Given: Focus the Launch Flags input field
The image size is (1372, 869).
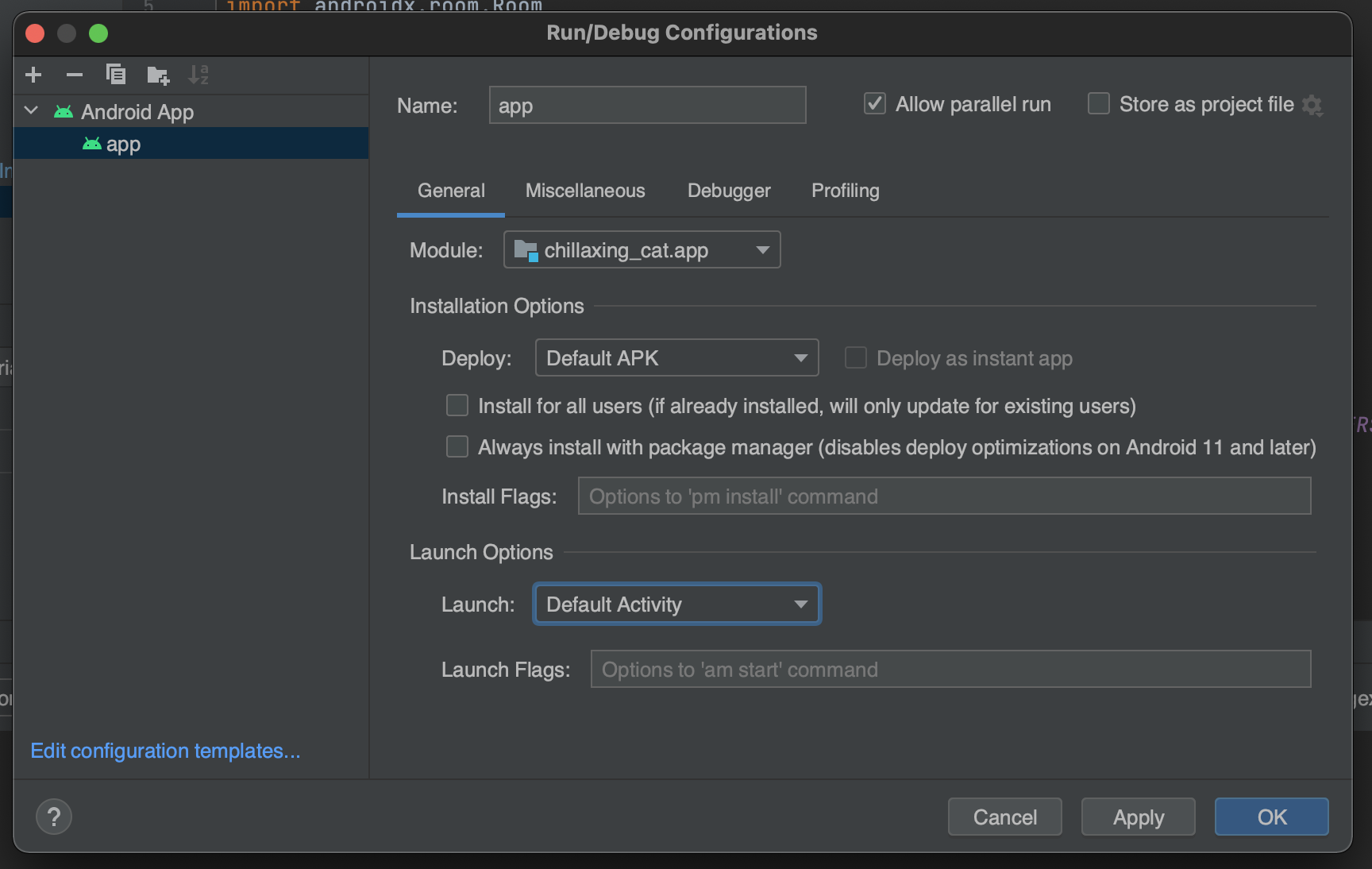Looking at the screenshot, I should [x=950, y=669].
